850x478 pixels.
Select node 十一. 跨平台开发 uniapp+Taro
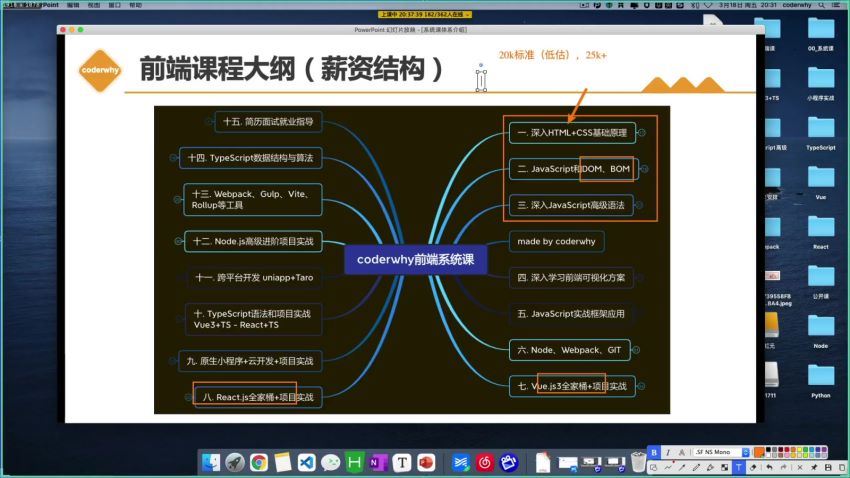coord(254,277)
